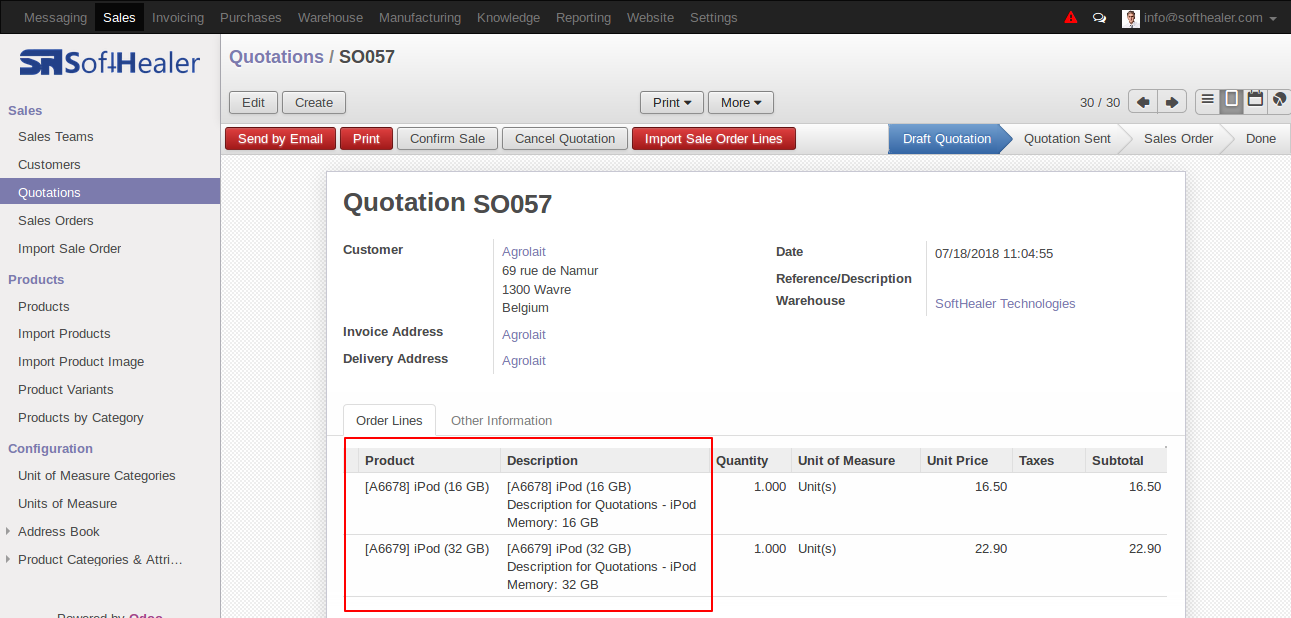
Task: Click Quotations breadcrumb link
Action: click(276, 57)
